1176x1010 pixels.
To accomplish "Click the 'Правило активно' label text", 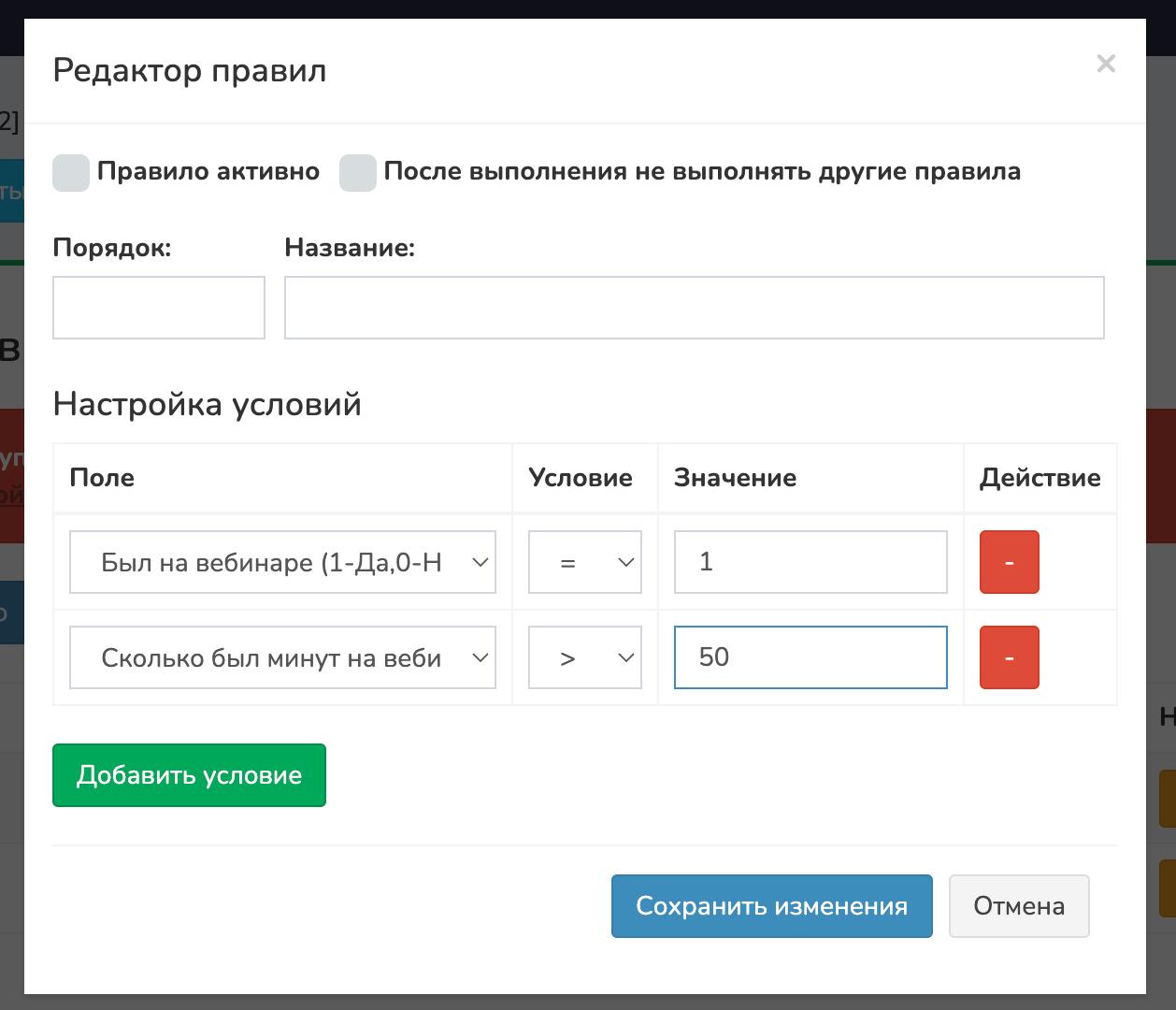I will pyautogui.click(x=208, y=172).
